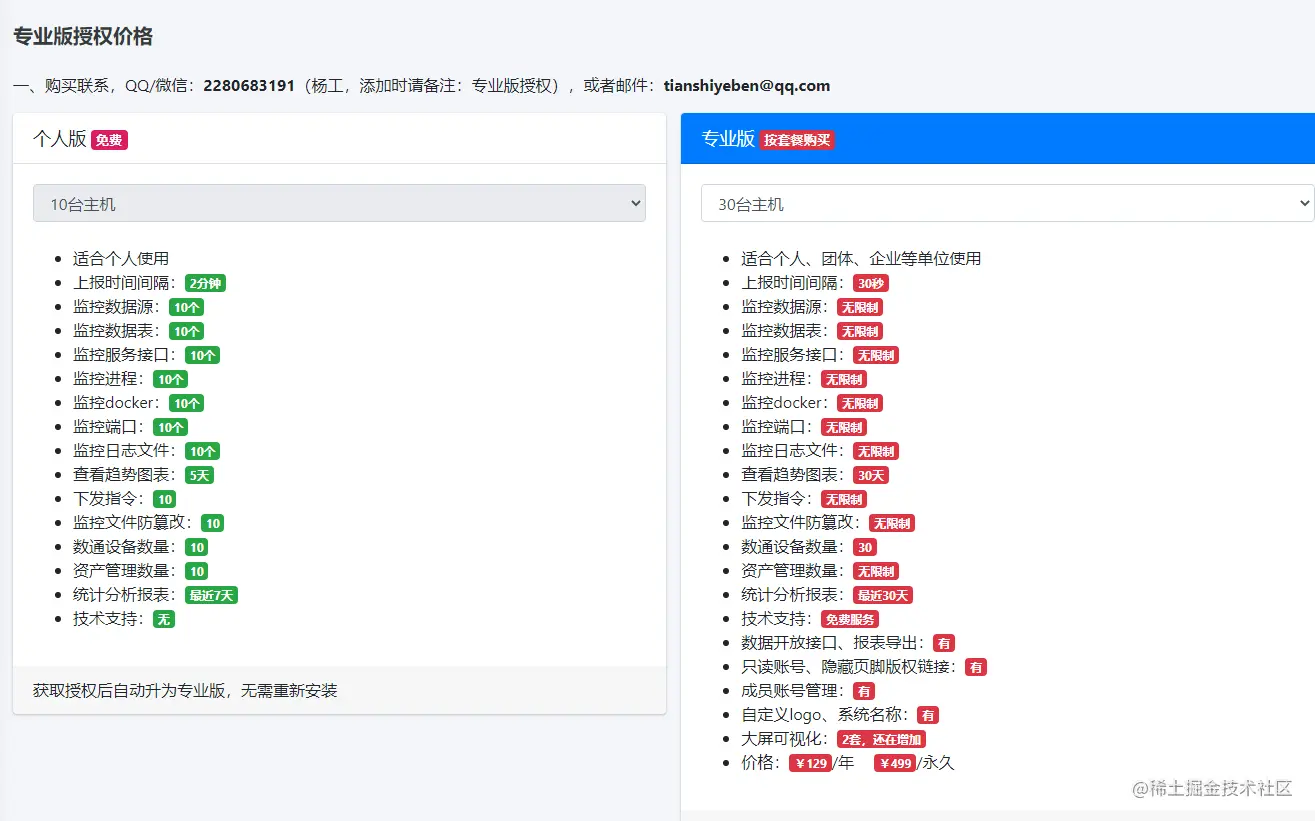Click the 10个 badge beside 监控数据表
This screenshot has width=1315, height=821.
coord(186,331)
